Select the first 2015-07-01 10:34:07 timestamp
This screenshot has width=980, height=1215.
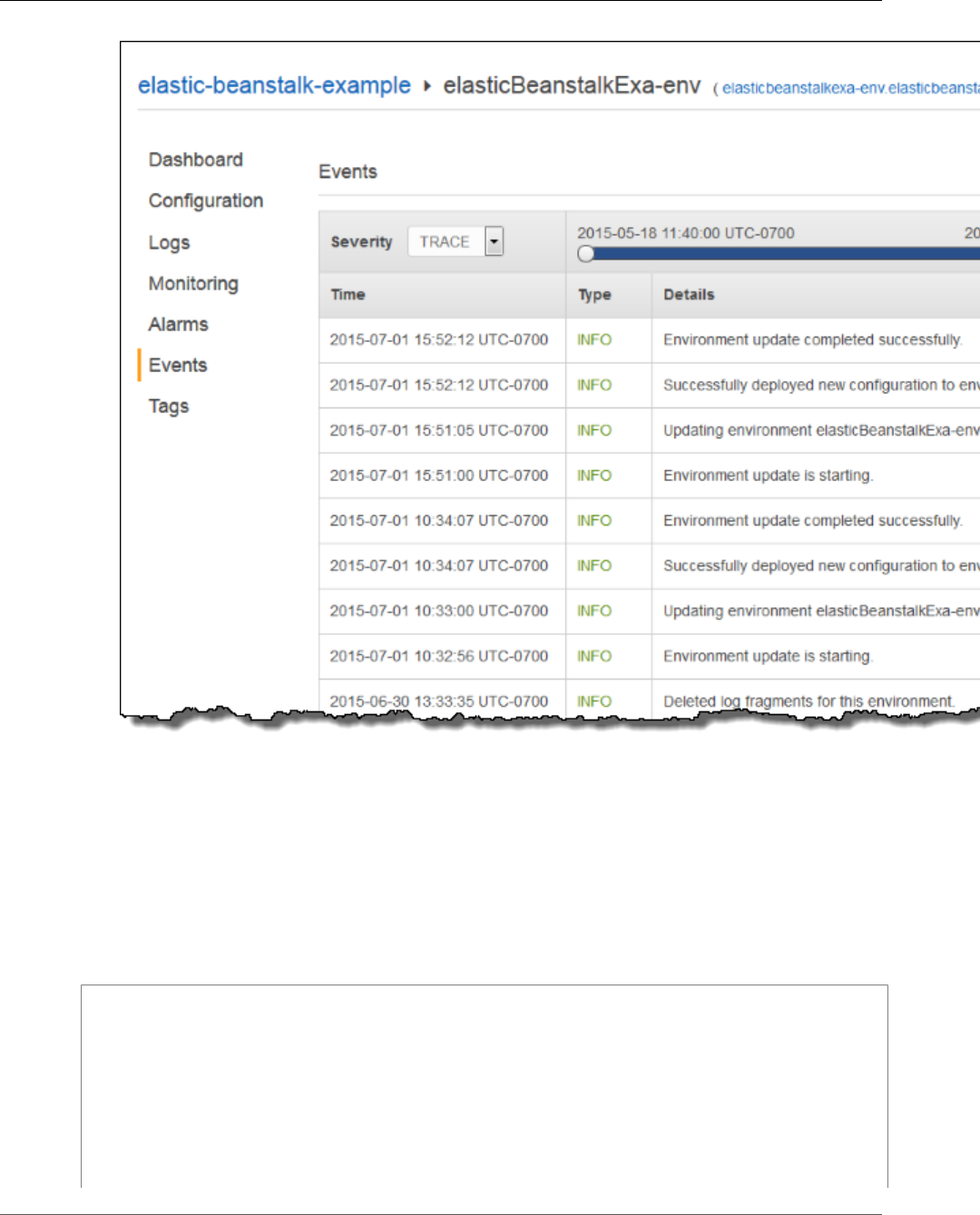[x=439, y=521]
